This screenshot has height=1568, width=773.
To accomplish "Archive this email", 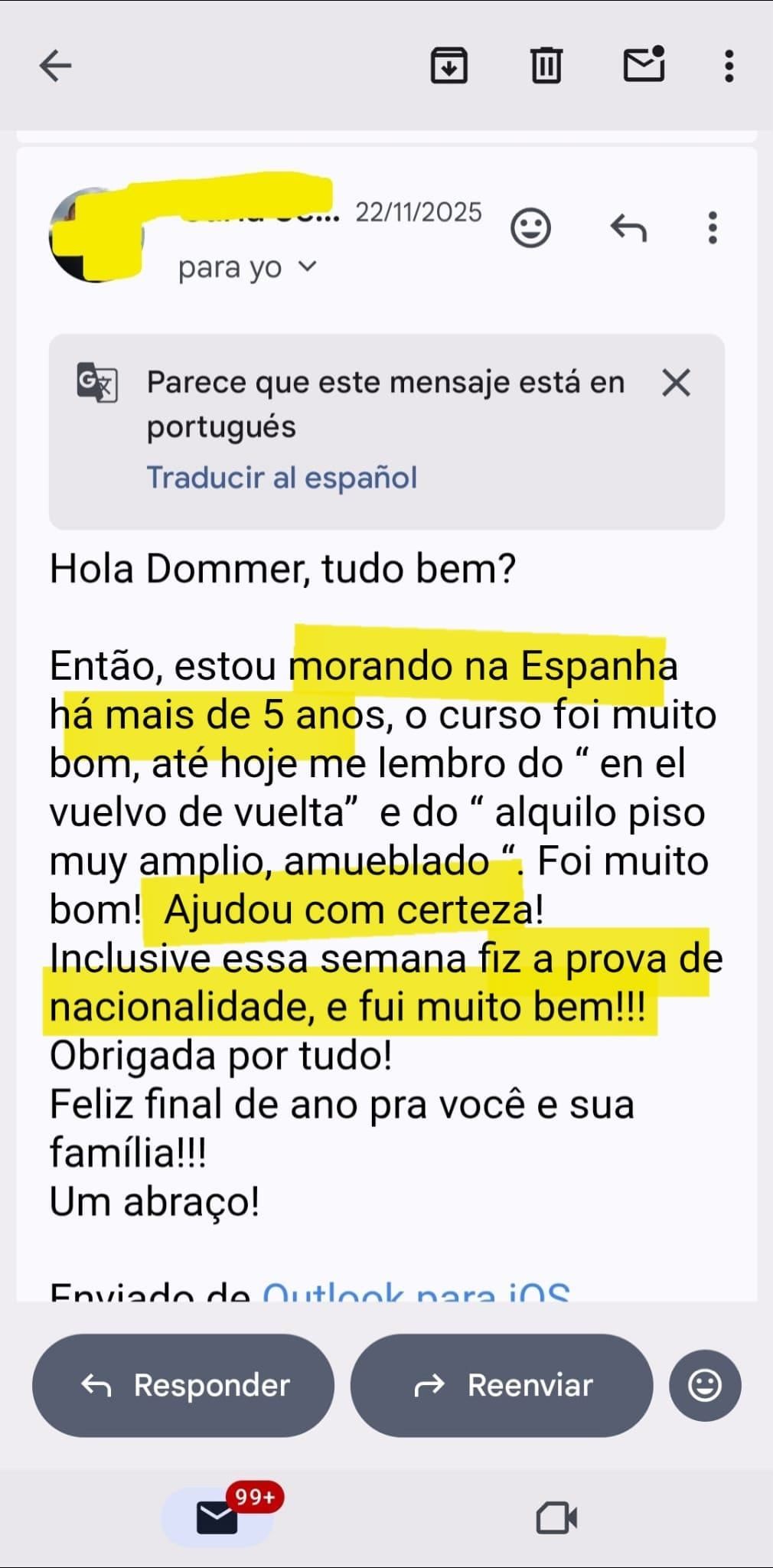I will click(x=448, y=66).
